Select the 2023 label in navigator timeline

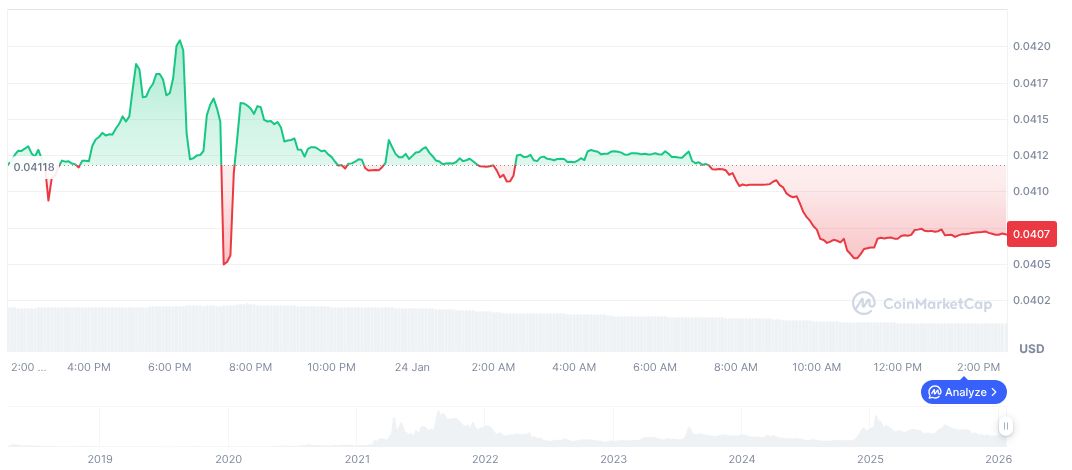pyautogui.click(x=614, y=458)
